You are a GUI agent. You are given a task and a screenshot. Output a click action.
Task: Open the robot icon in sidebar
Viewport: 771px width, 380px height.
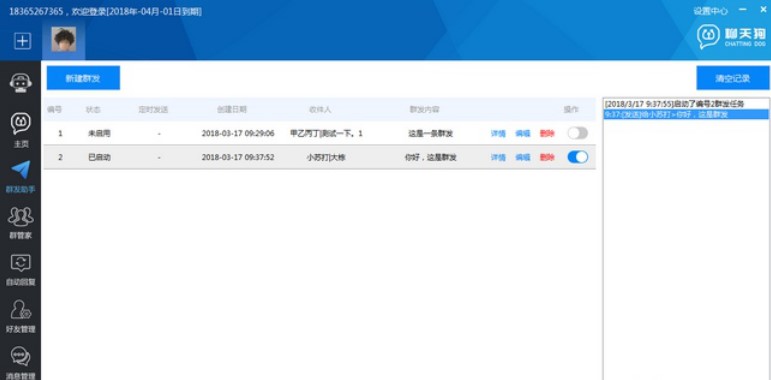[x=21, y=83]
